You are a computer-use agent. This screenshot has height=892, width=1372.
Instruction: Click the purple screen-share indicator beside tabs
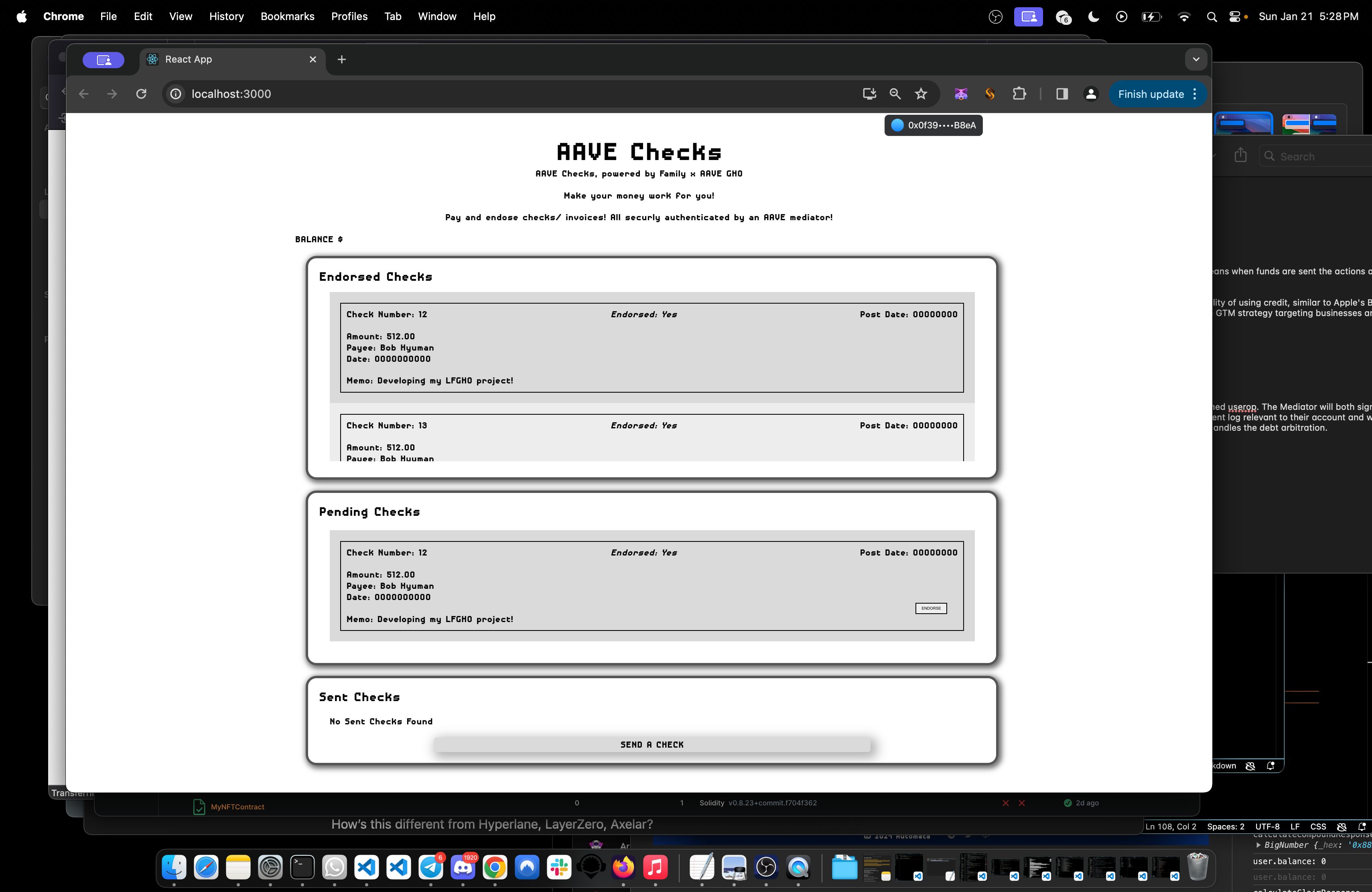pos(103,60)
